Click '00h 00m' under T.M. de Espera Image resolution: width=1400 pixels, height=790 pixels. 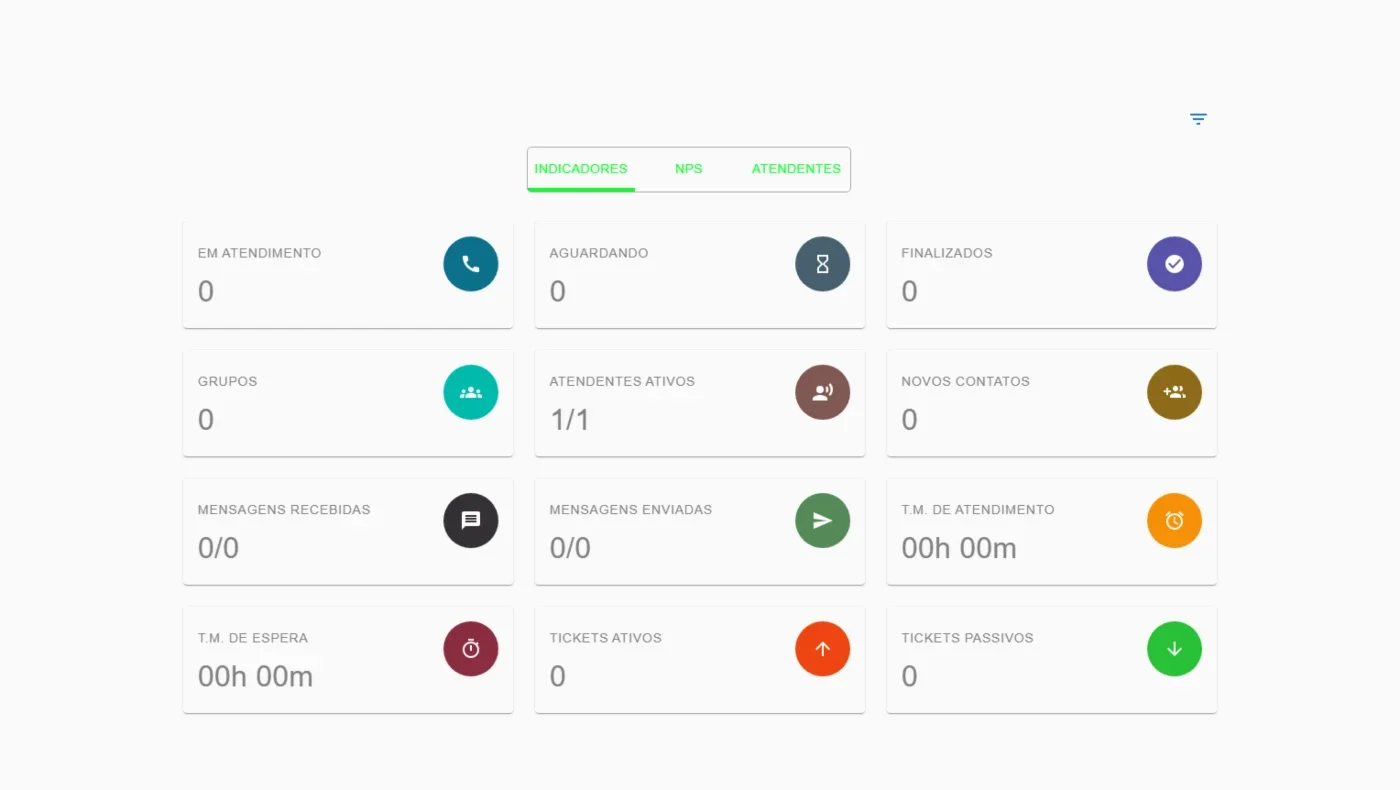[256, 677]
